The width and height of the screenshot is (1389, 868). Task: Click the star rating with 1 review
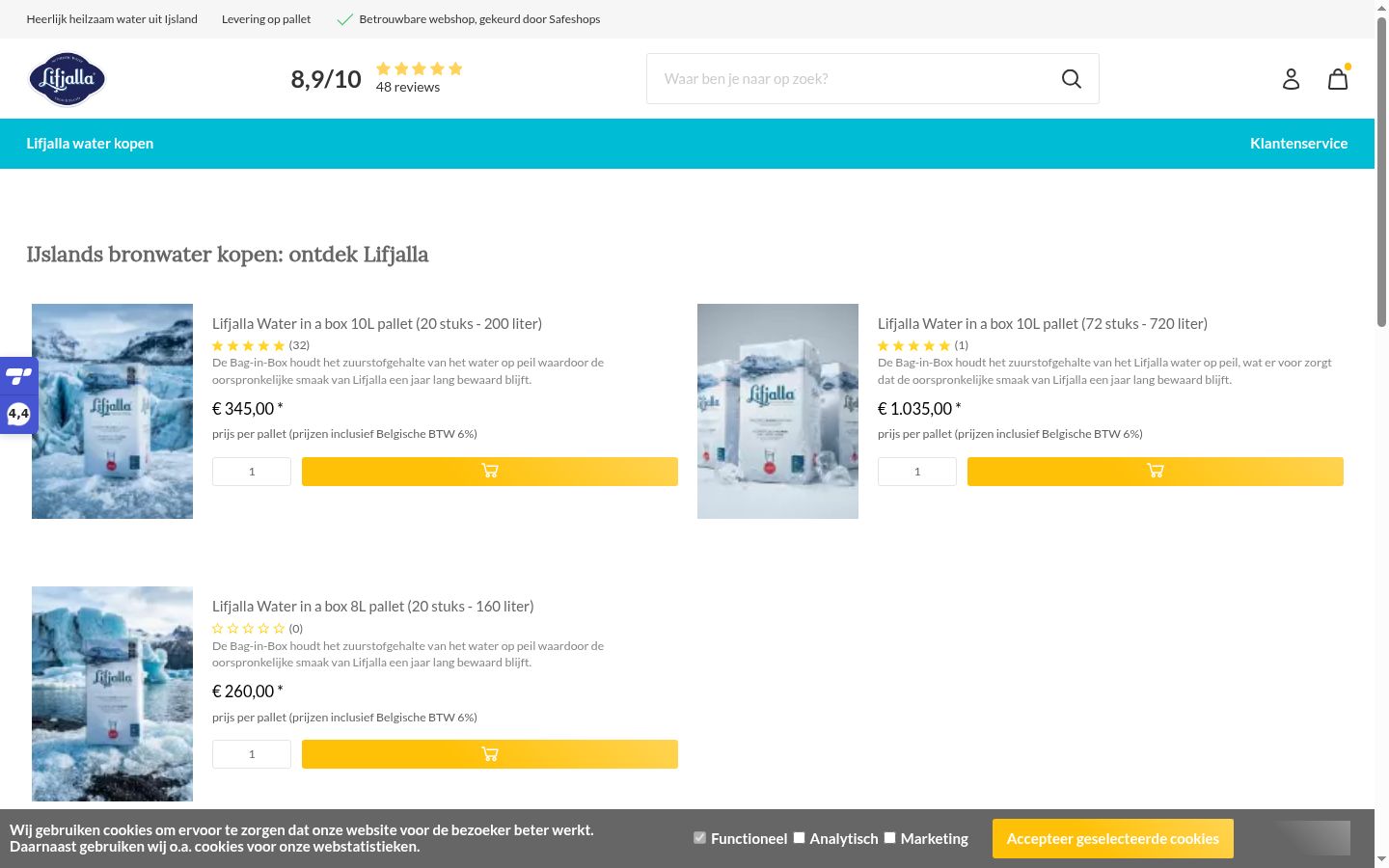(913, 345)
